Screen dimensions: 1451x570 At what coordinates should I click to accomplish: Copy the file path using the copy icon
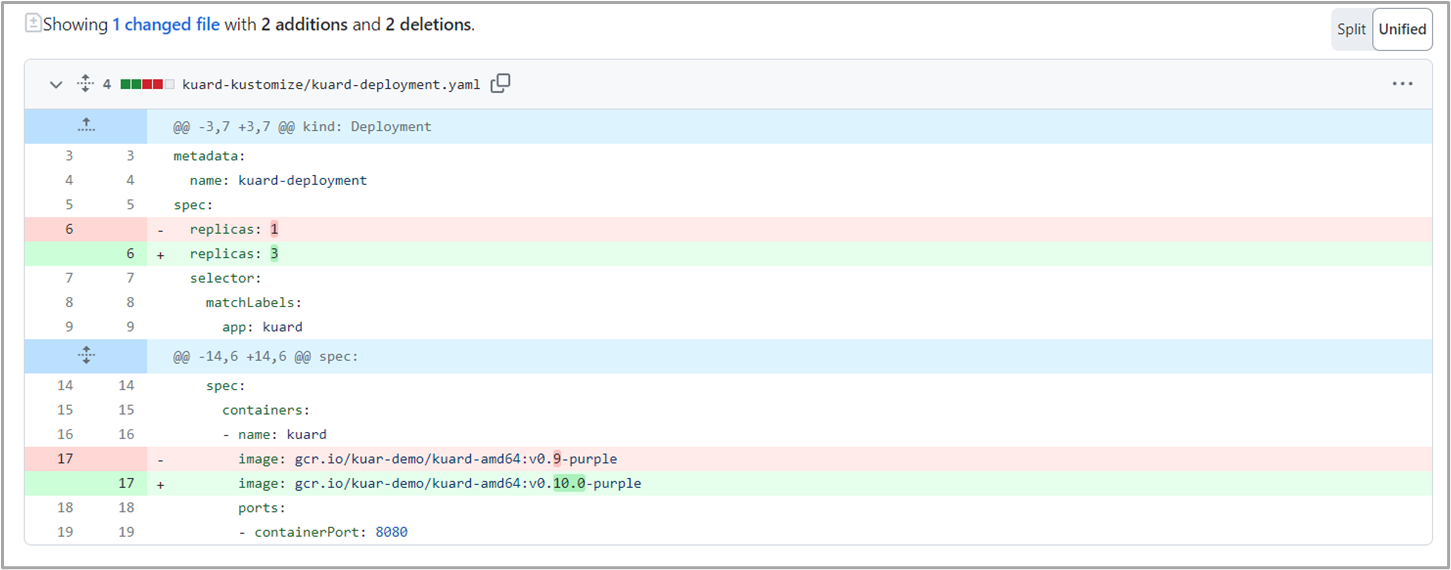pos(501,84)
